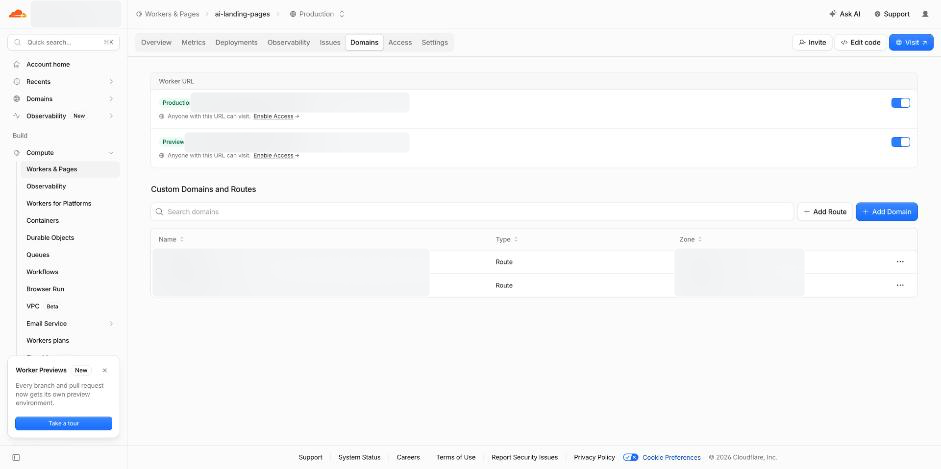This screenshot has width=941, height=469.
Task: Click the blue Visit button
Action: pos(911,43)
